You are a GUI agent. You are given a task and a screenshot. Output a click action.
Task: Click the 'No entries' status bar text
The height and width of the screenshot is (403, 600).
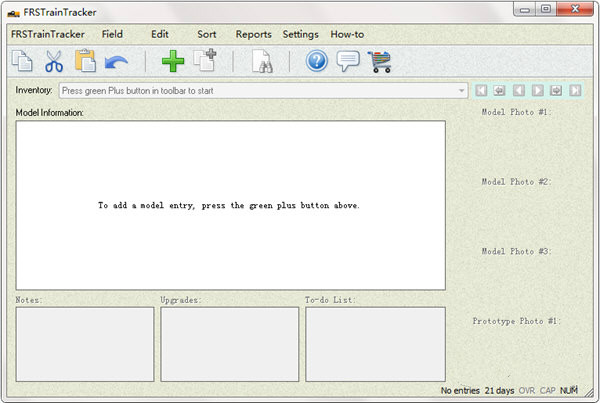(460, 390)
